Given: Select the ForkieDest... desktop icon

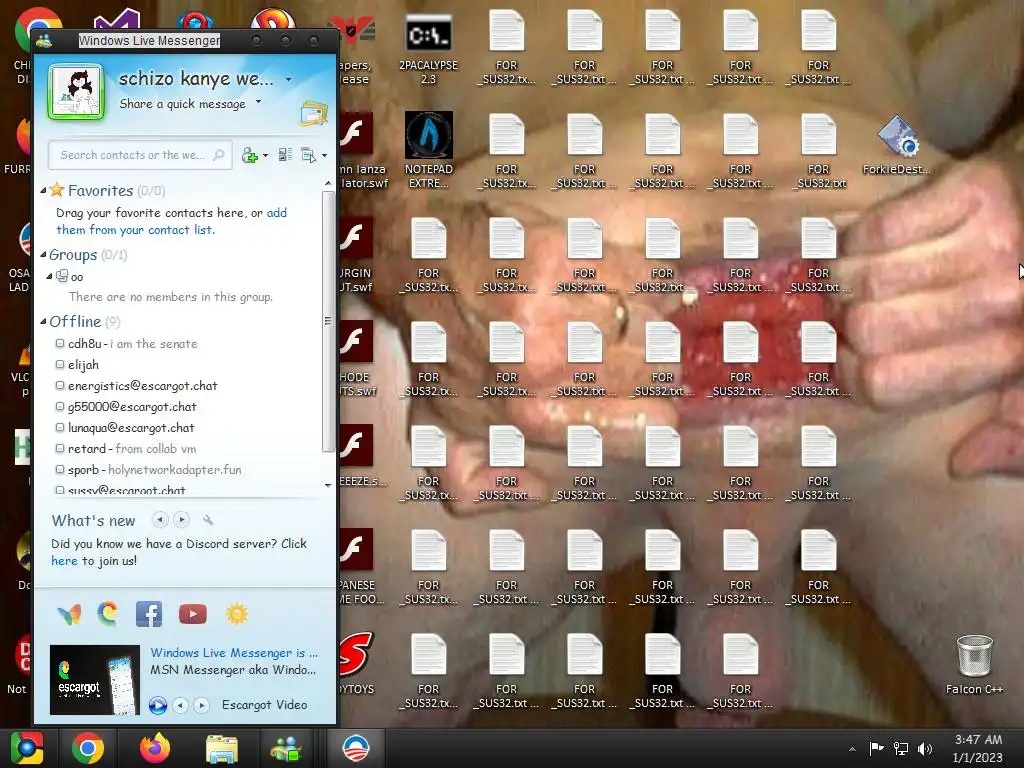Looking at the screenshot, I should (x=897, y=145).
